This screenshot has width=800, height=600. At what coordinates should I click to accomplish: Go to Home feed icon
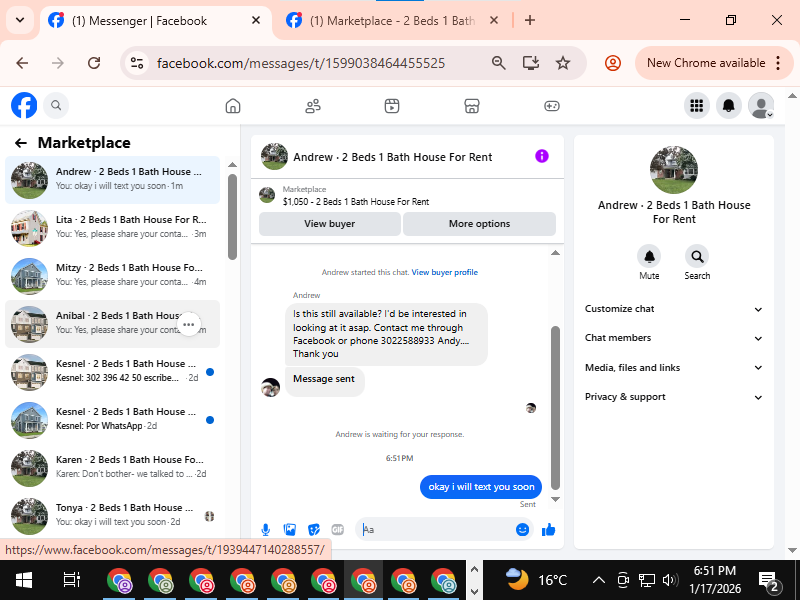[233, 106]
